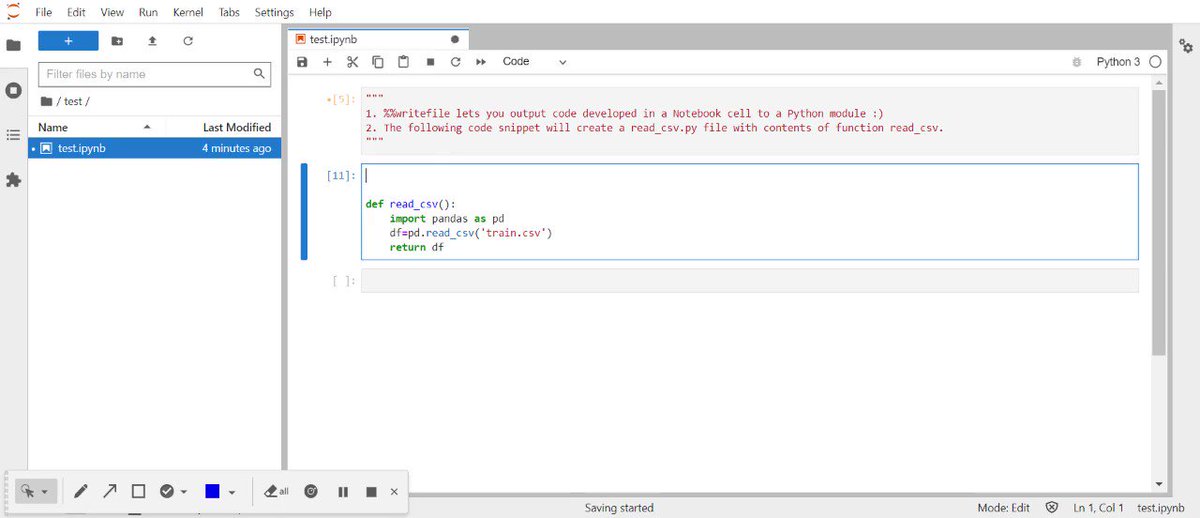1200x518 pixels.
Task: Copy the selected cell from the notebook toolbar
Action: (378, 62)
